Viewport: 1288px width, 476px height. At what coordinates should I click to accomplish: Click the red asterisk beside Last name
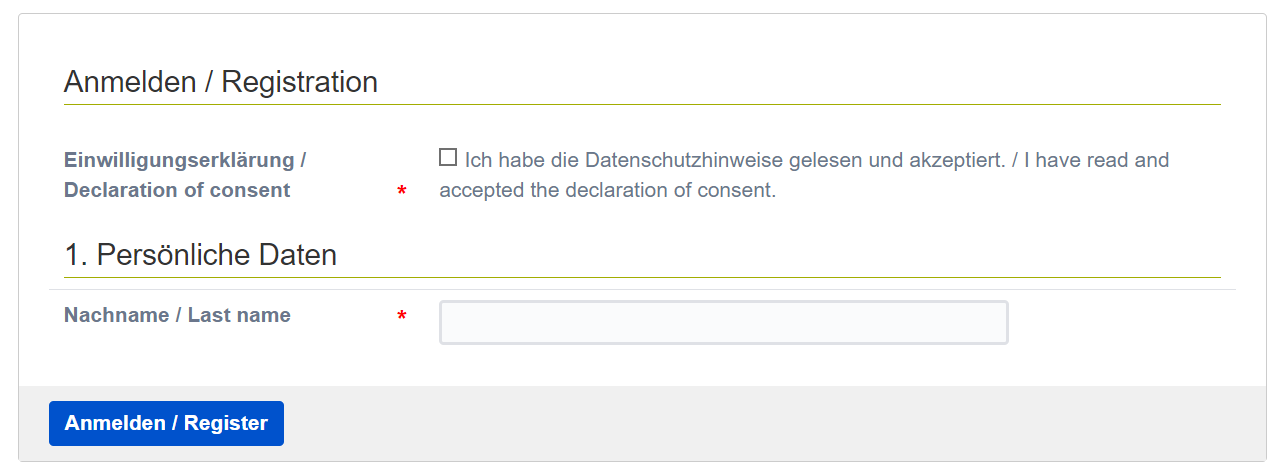[402, 317]
